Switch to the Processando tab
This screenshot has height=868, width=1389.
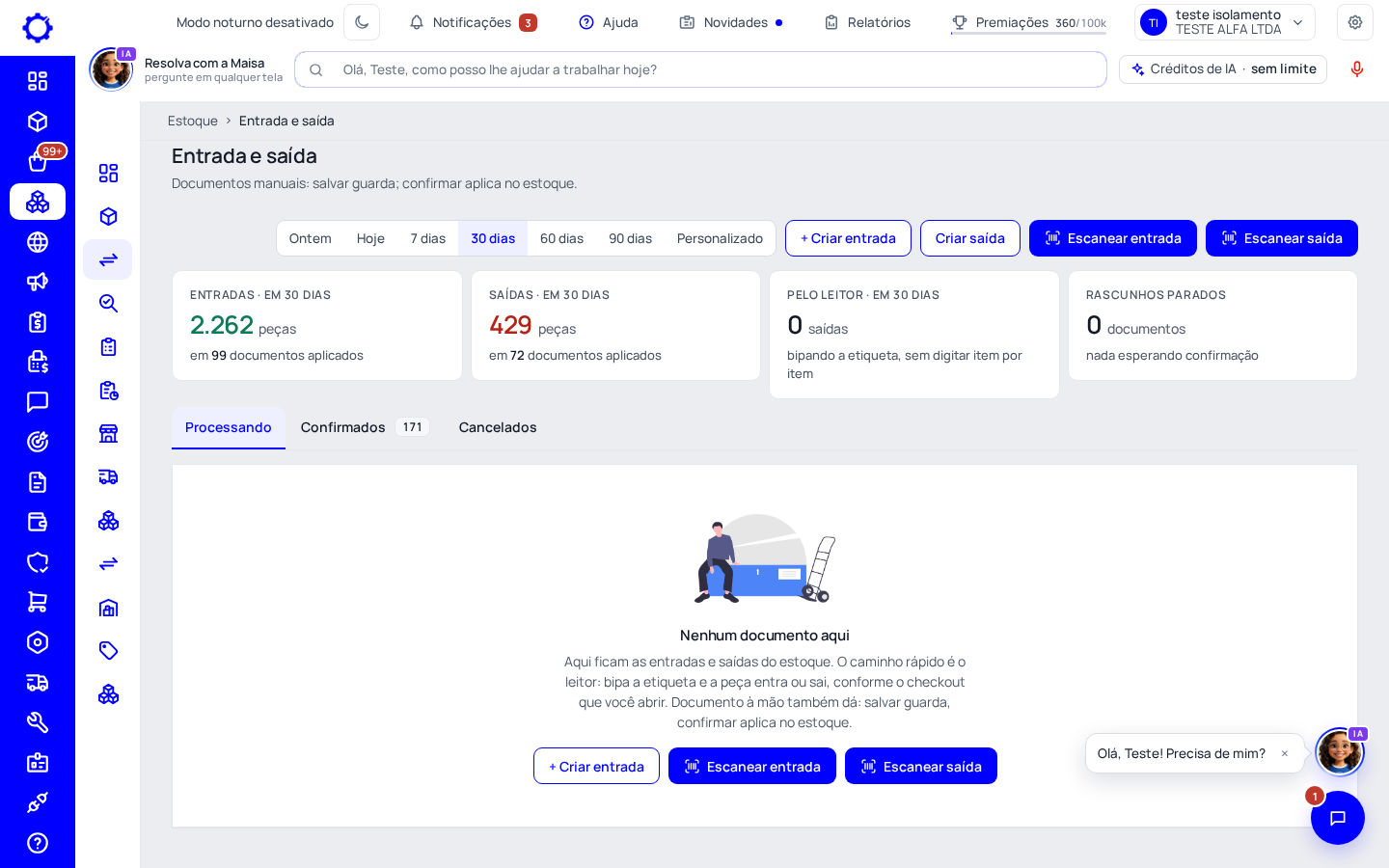229,427
